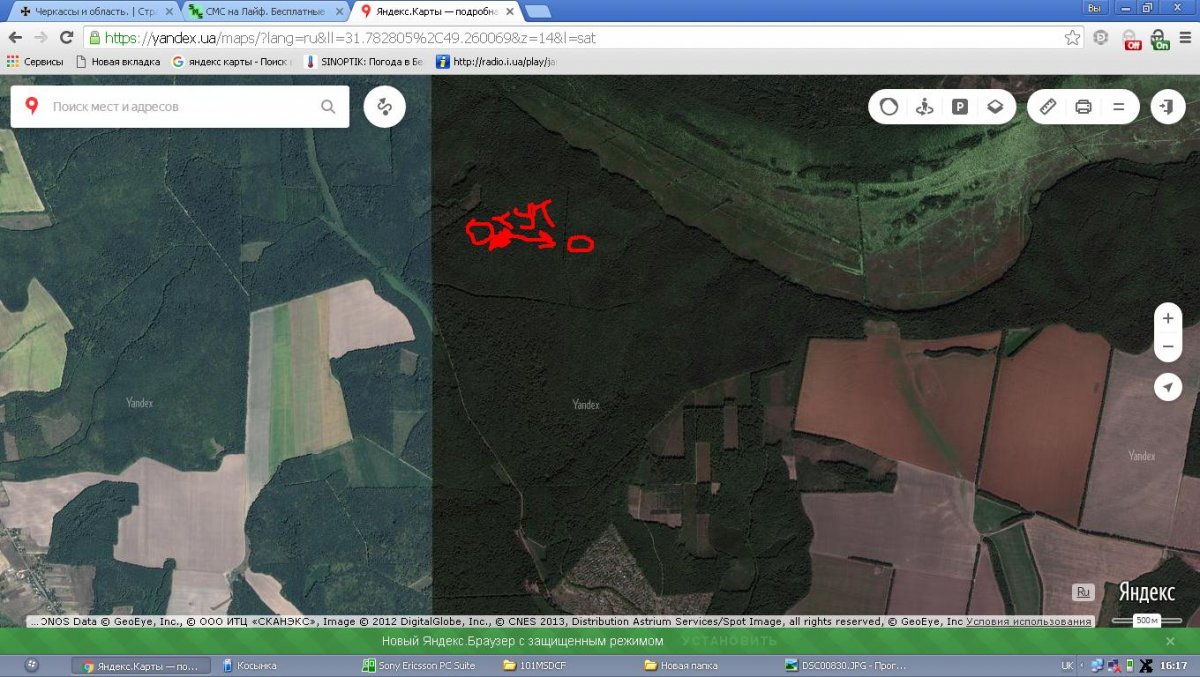The image size is (1200, 677).
Task: Select the 'Яндекс.Карты' browser tab
Action: point(436,11)
